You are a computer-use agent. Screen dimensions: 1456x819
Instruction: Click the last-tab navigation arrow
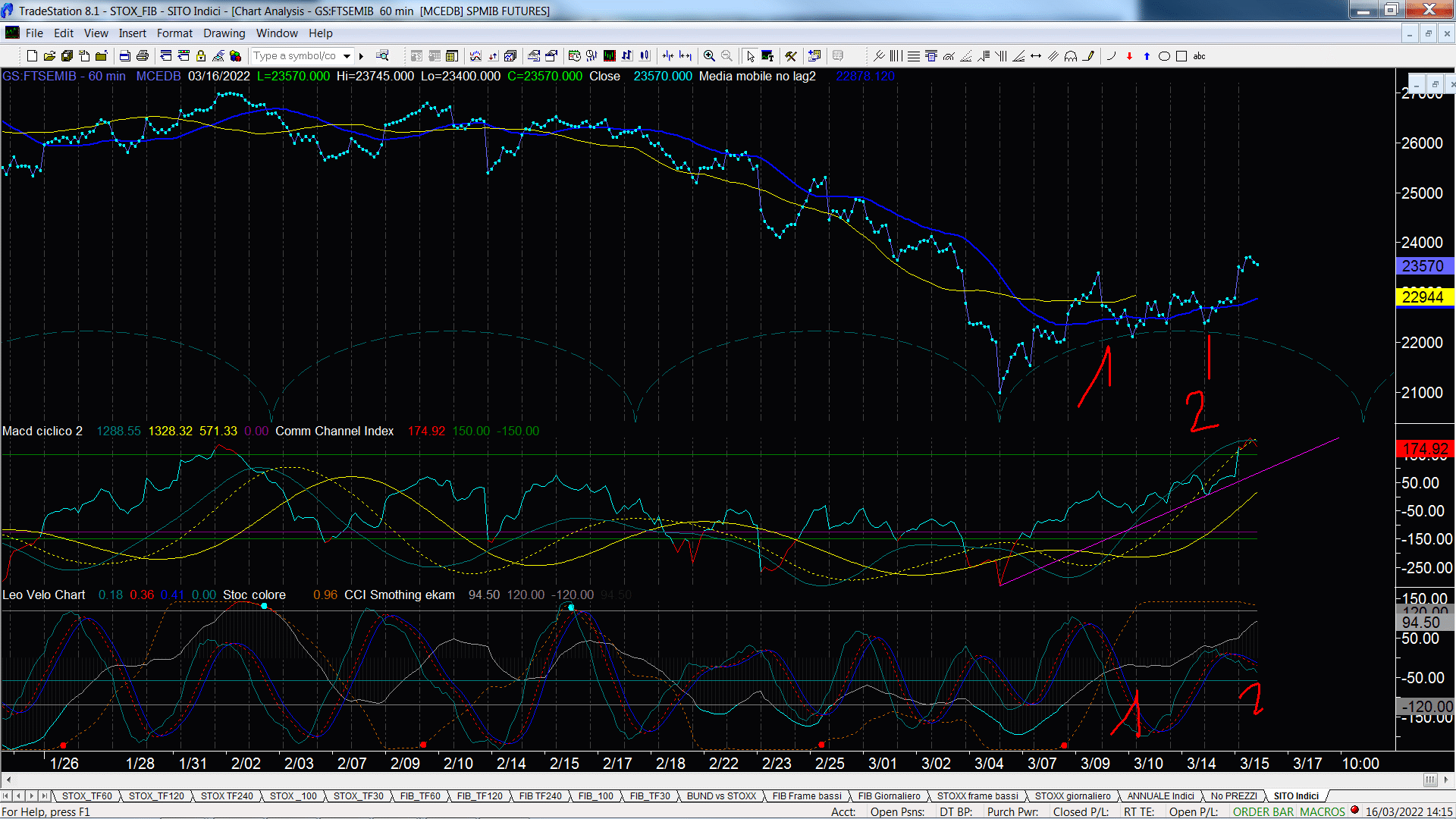45,795
